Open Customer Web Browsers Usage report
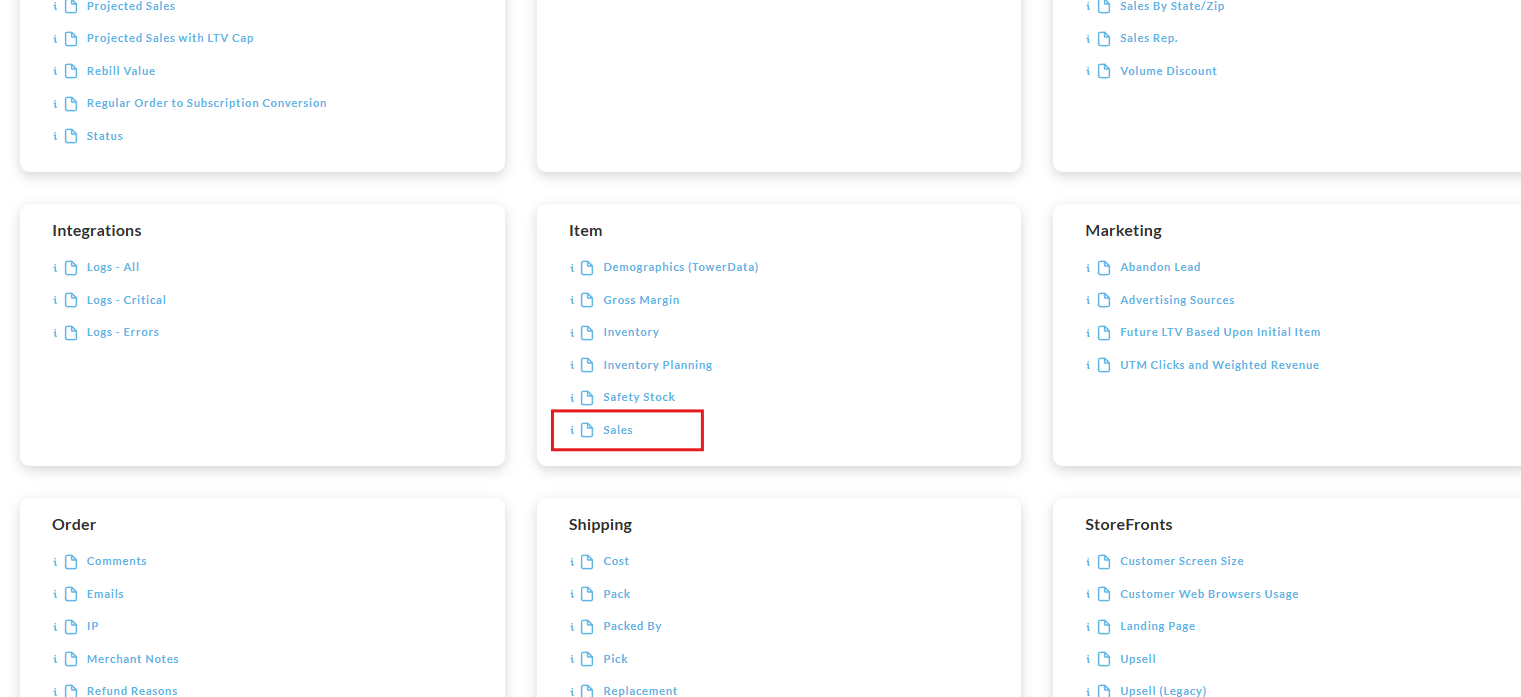Image resolution: width=1521 pixels, height=697 pixels. click(x=1209, y=594)
